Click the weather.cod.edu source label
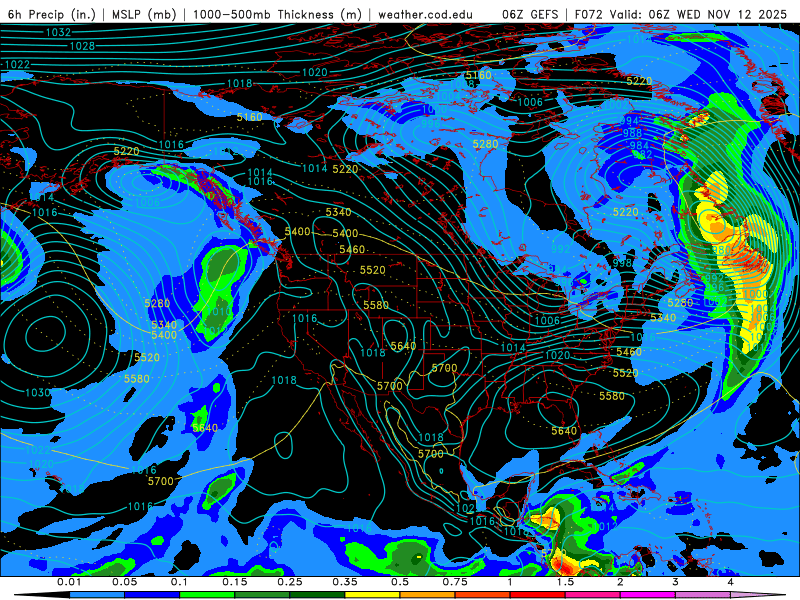 425,14
